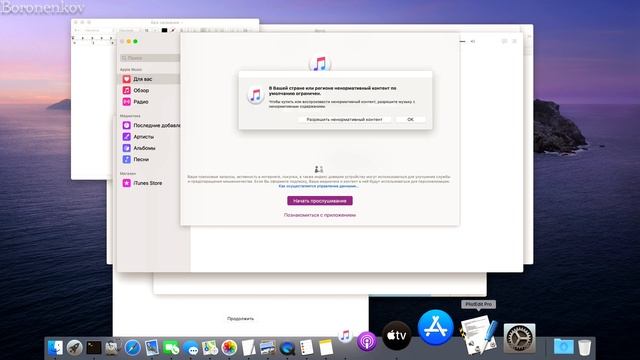Open App Store from the Dock
The width and height of the screenshot is (640, 360).
tap(436, 328)
